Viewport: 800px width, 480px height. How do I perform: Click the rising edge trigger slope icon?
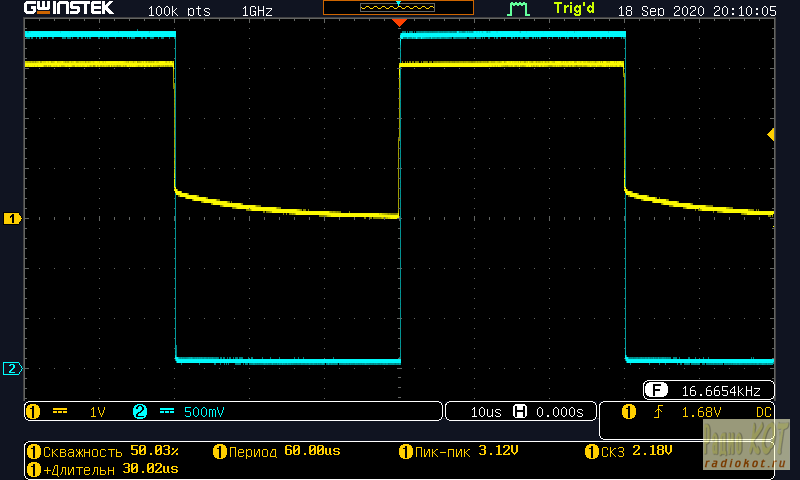658,412
